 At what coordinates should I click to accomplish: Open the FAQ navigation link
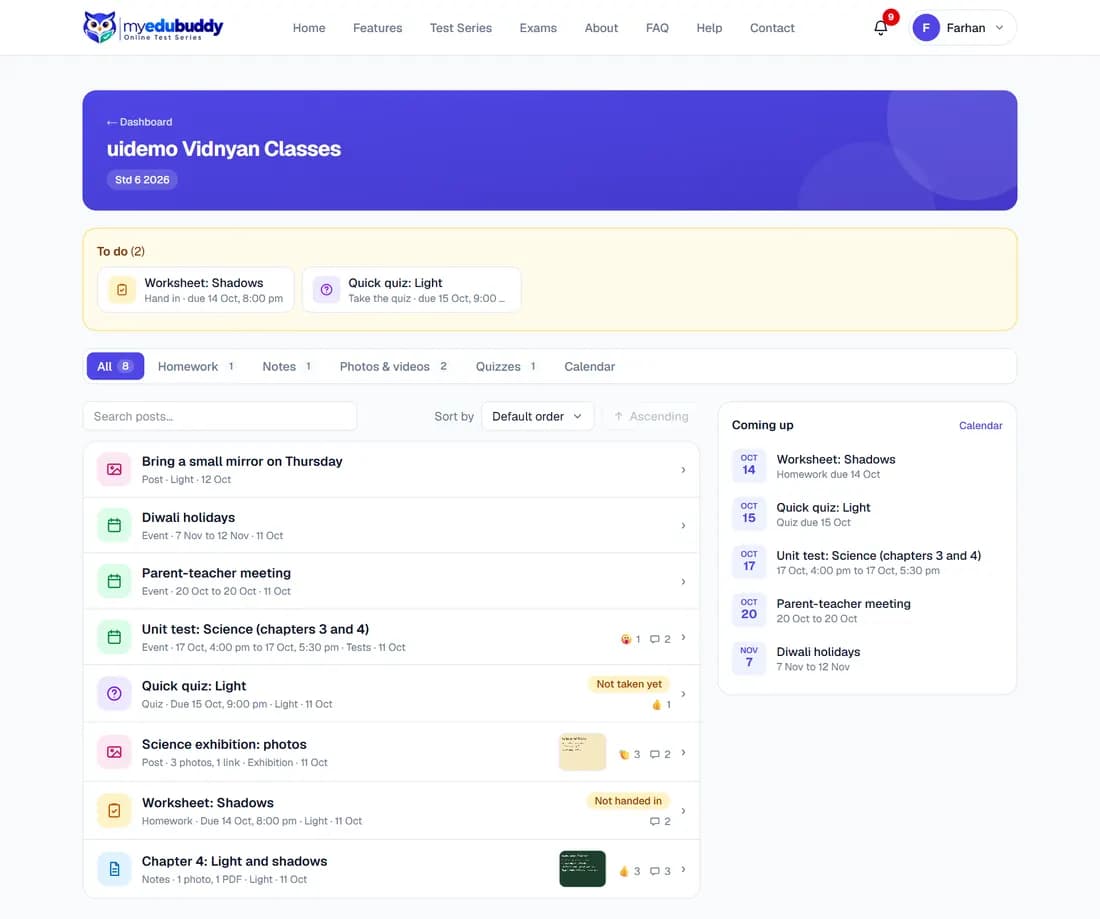coord(657,28)
